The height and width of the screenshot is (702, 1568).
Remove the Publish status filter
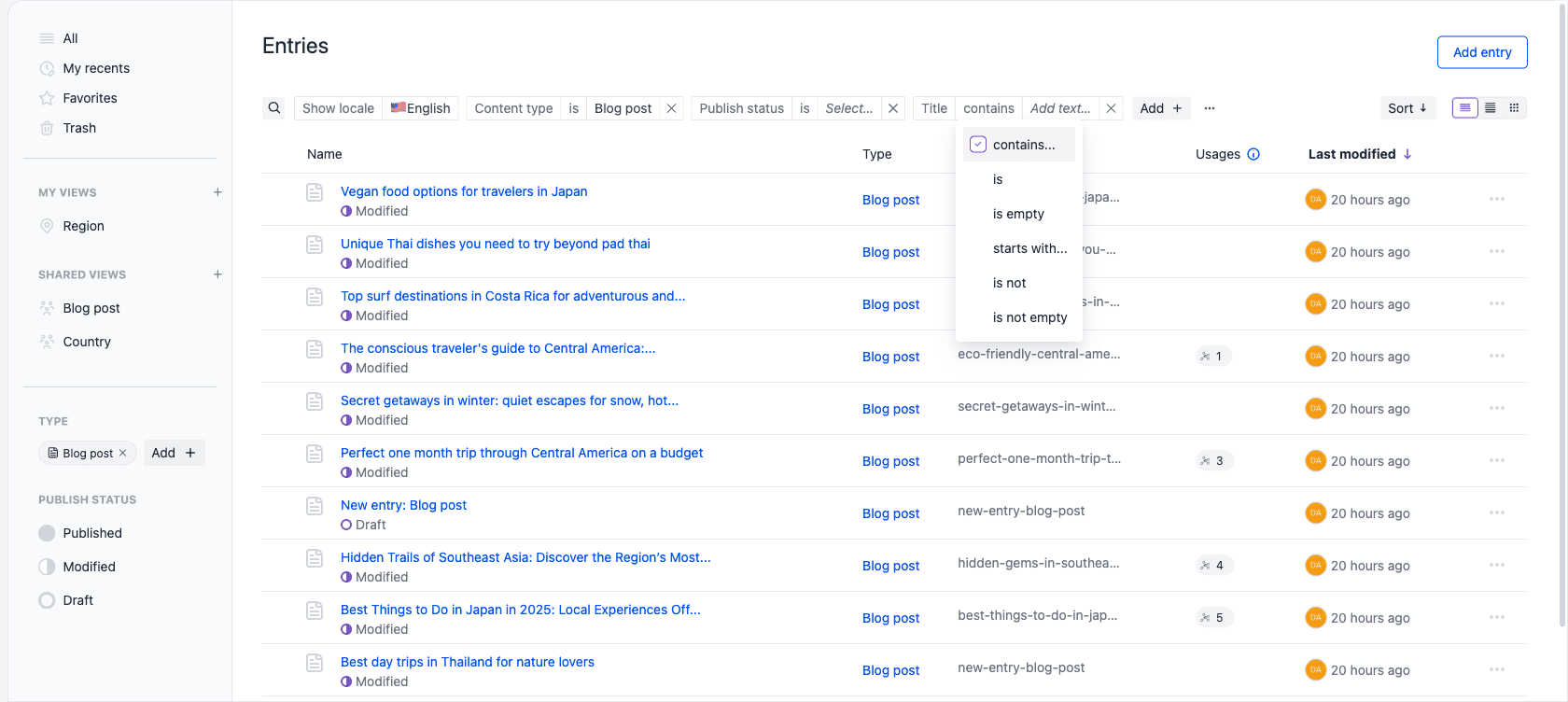893,108
